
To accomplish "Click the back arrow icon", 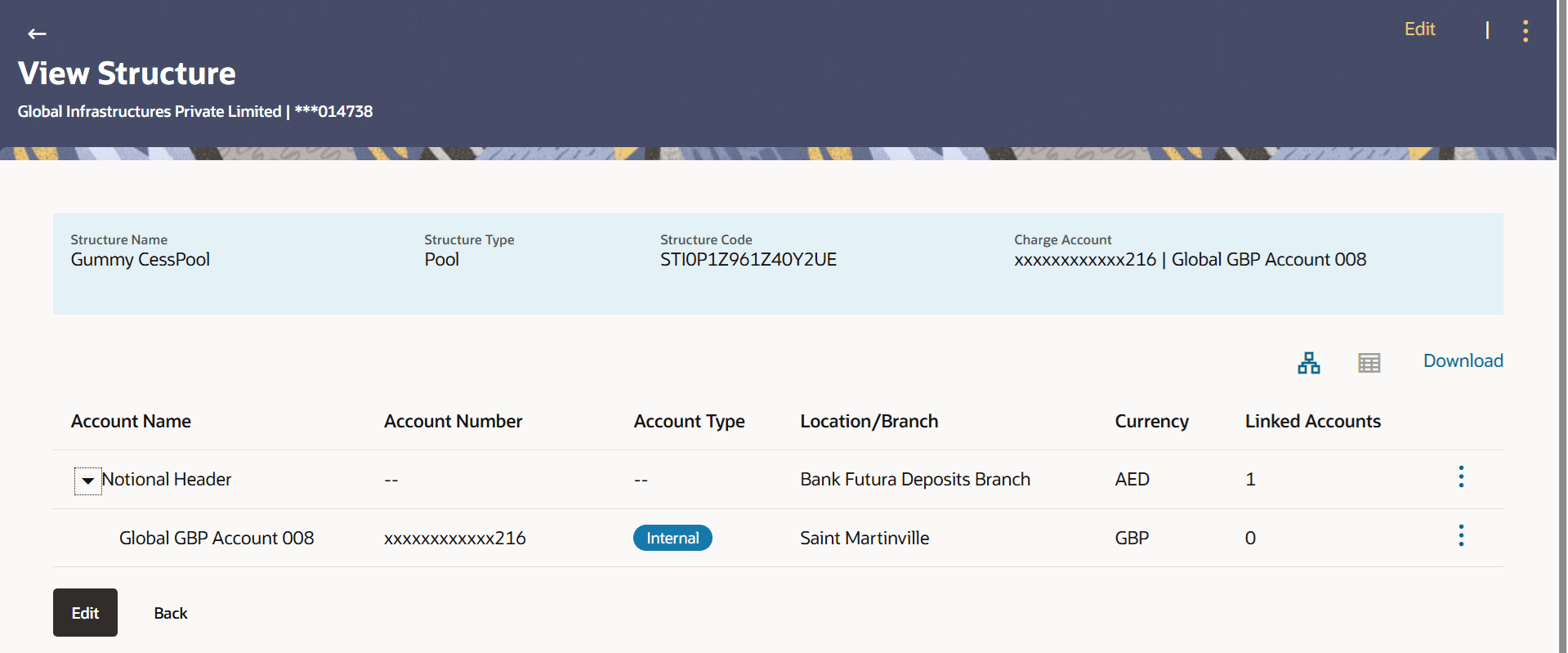I will click(37, 34).
